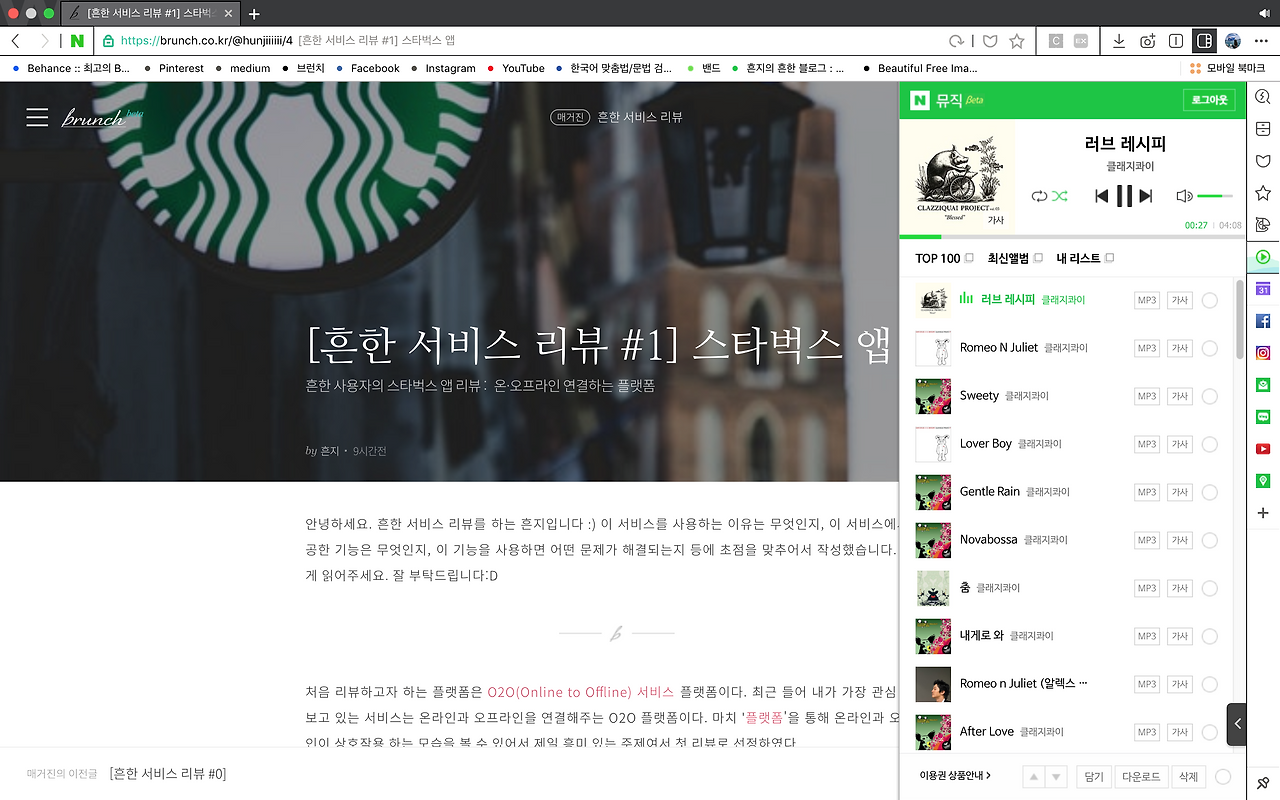The image size is (1280, 800).
Task: Select the shuffle playback icon
Action: click(1057, 196)
